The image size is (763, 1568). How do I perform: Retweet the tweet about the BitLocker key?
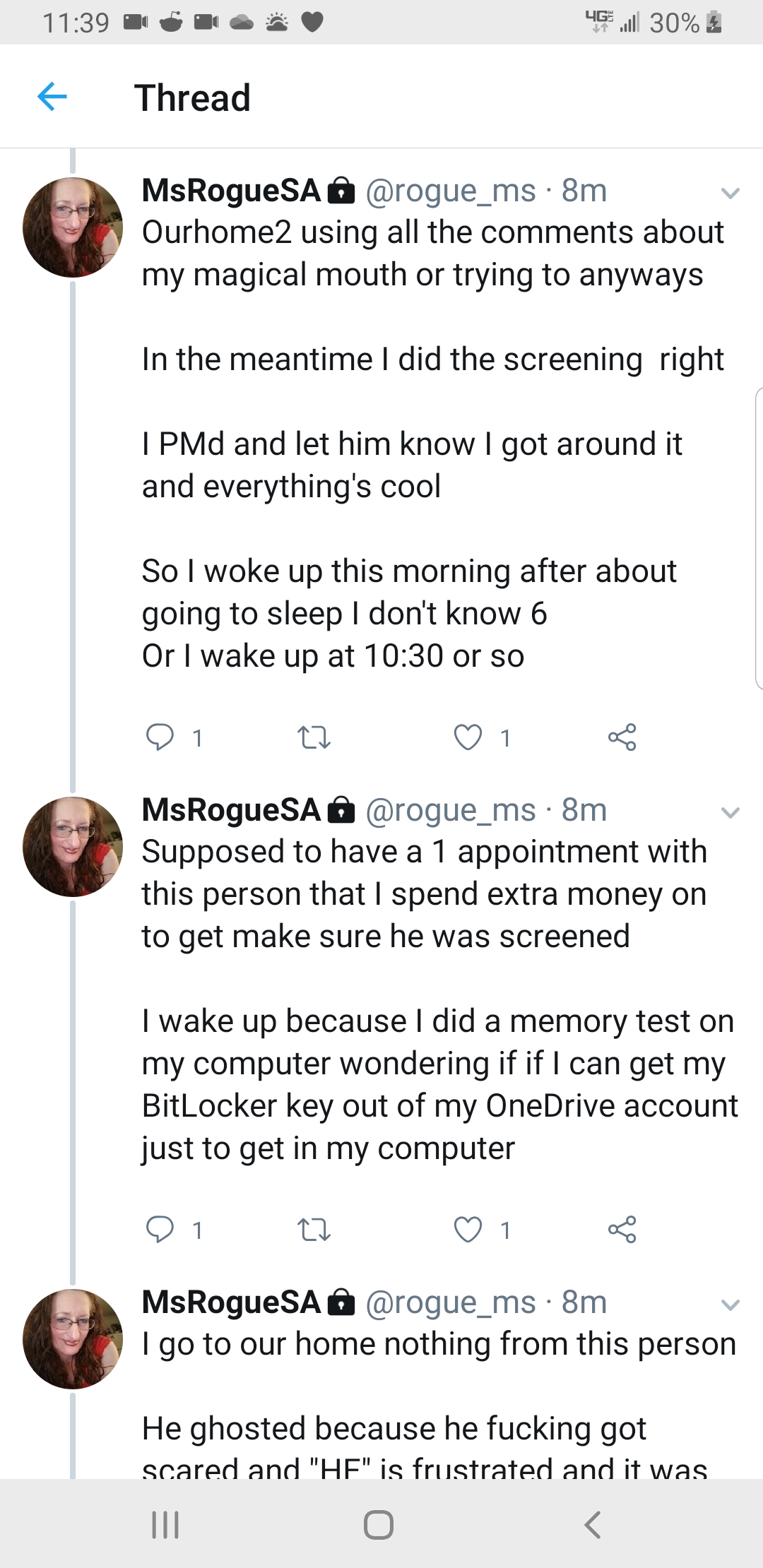click(x=314, y=1230)
